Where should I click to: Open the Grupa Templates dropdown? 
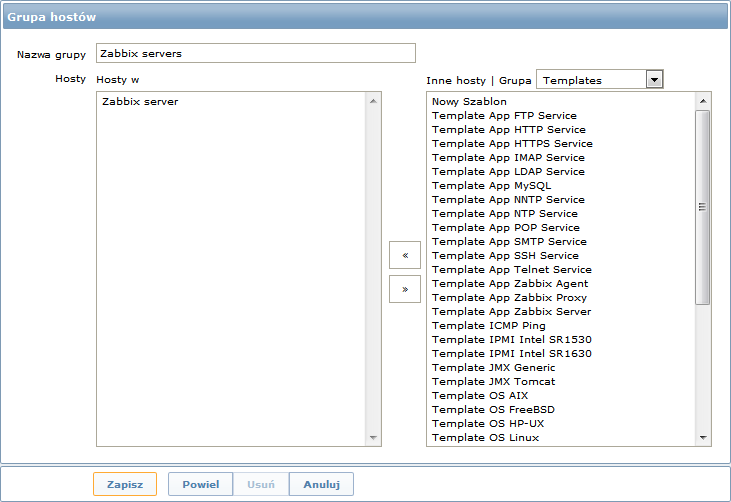point(600,80)
